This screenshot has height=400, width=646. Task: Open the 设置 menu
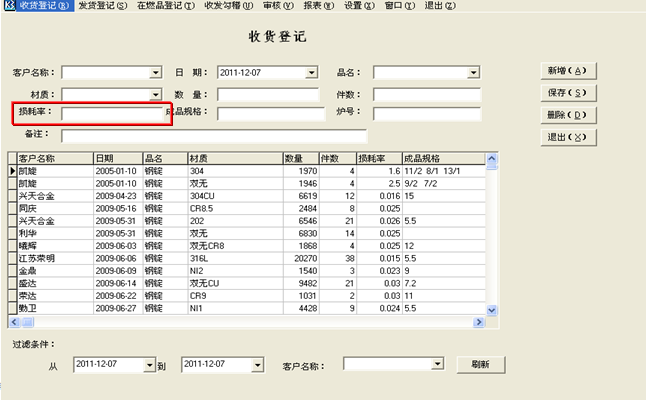point(359,6)
